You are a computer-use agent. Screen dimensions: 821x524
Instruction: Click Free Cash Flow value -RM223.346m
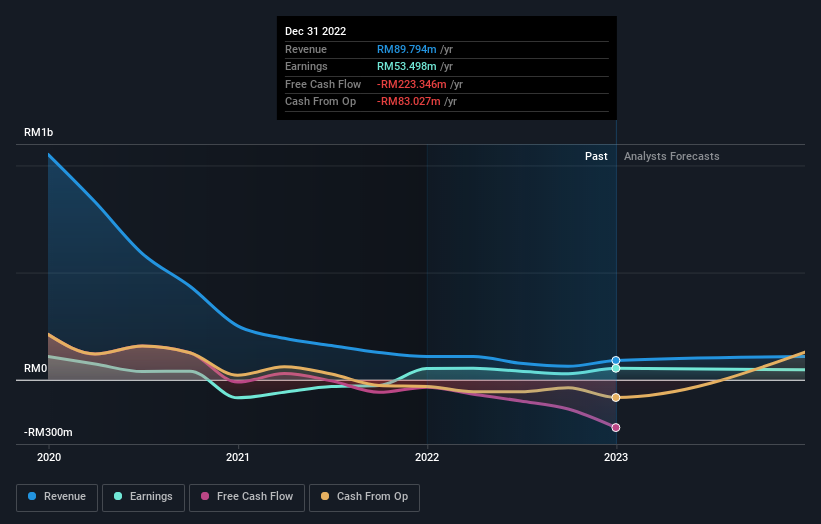coord(412,84)
